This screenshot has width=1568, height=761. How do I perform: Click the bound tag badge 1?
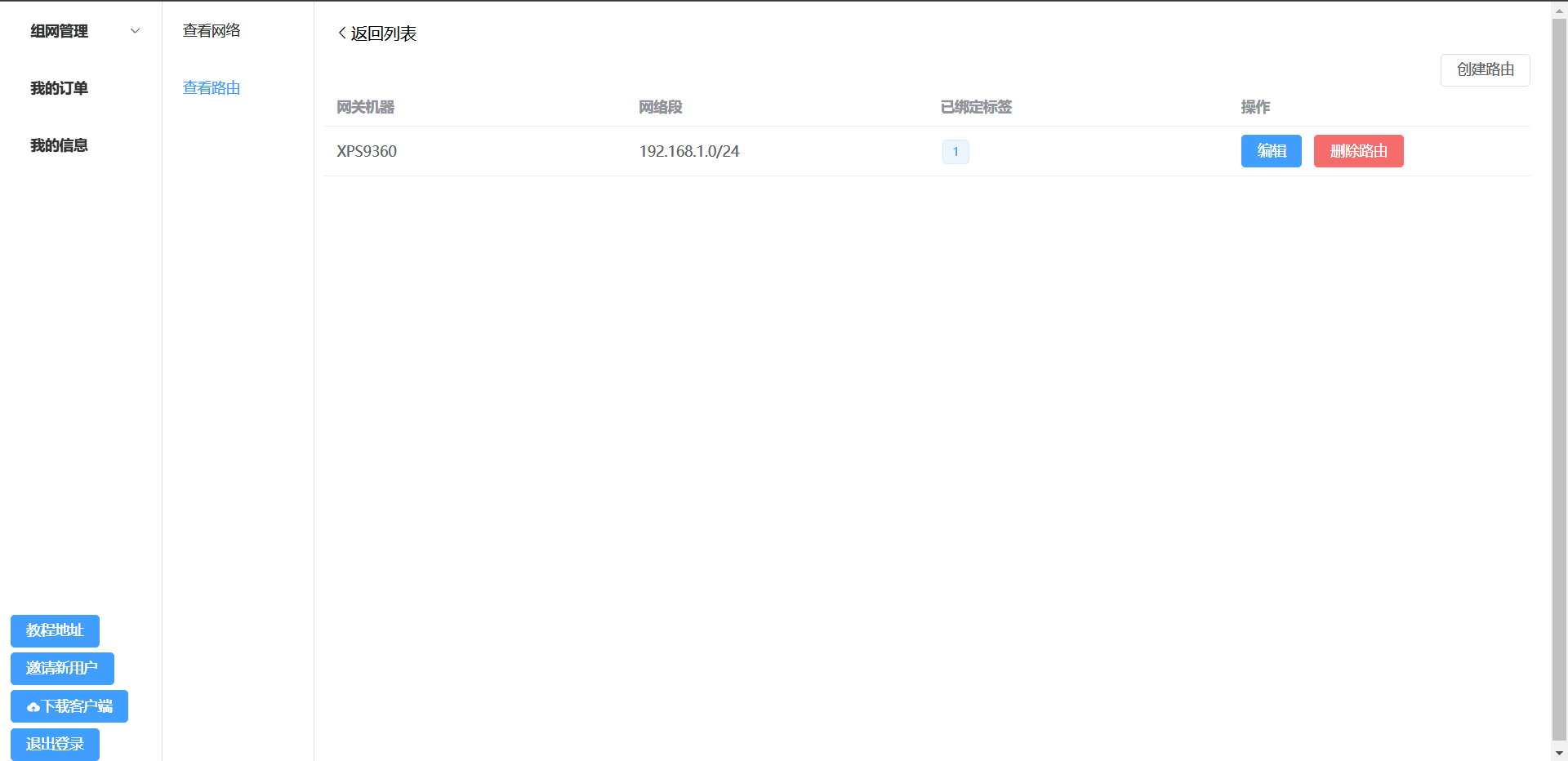coord(955,152)
